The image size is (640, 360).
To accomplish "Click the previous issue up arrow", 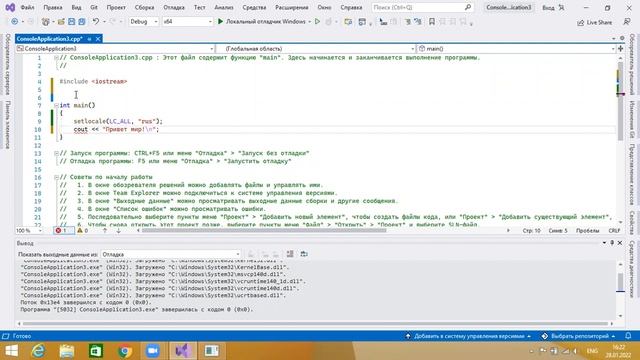I will click(x=105, y=231).
